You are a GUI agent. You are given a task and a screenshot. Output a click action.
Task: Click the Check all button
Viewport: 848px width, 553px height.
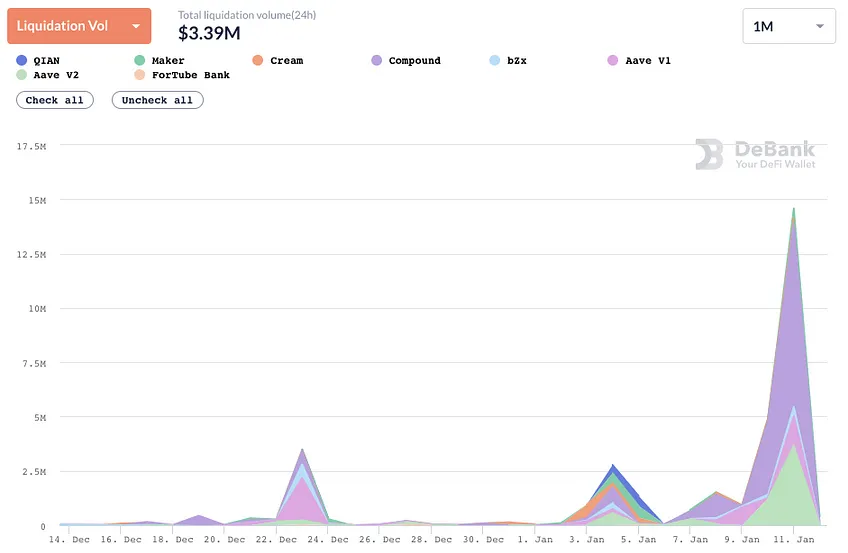point(55,100)
